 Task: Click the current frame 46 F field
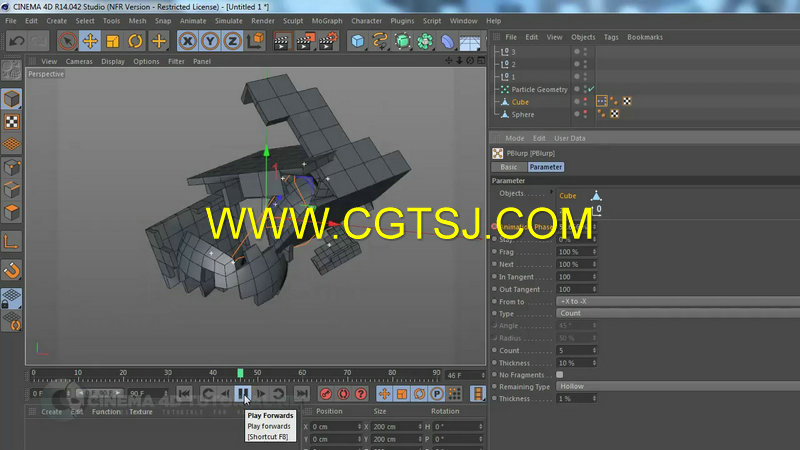(465, 375)
